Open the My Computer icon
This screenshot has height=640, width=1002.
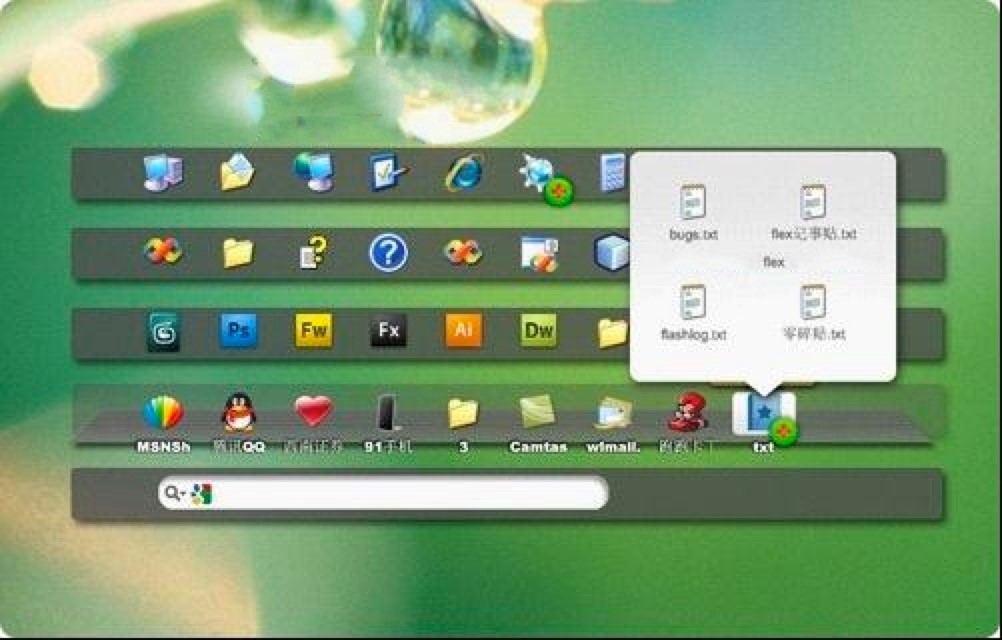pyautogui.click(x=164, y=172)
